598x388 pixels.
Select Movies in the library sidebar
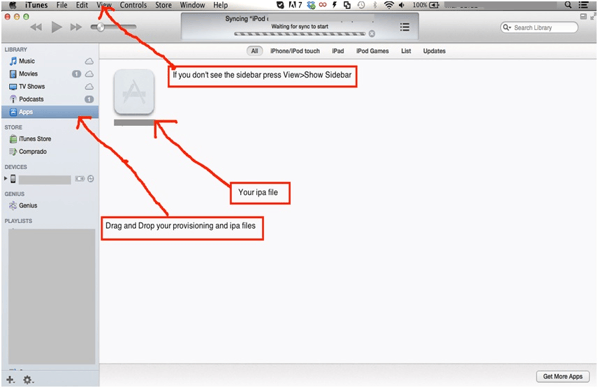50,74
